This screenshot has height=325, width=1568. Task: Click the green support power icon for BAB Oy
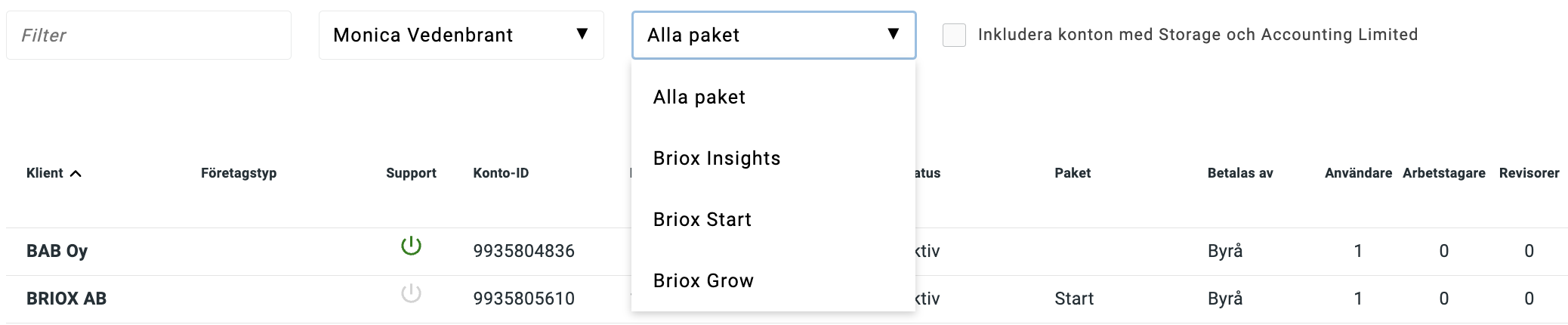coord(411,246)
